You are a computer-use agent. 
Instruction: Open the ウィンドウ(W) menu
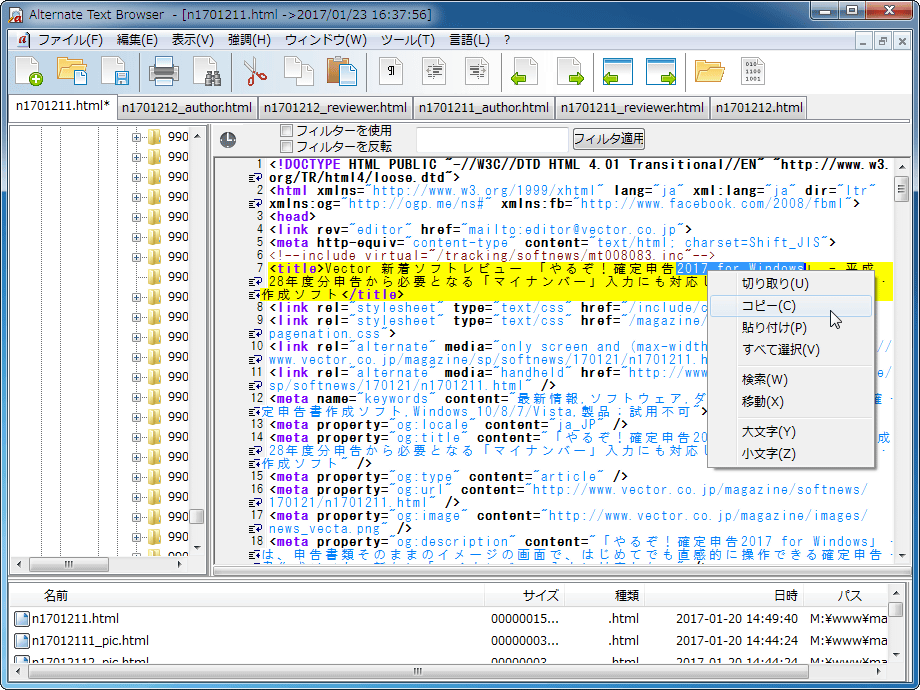click(x=326, y=40)
